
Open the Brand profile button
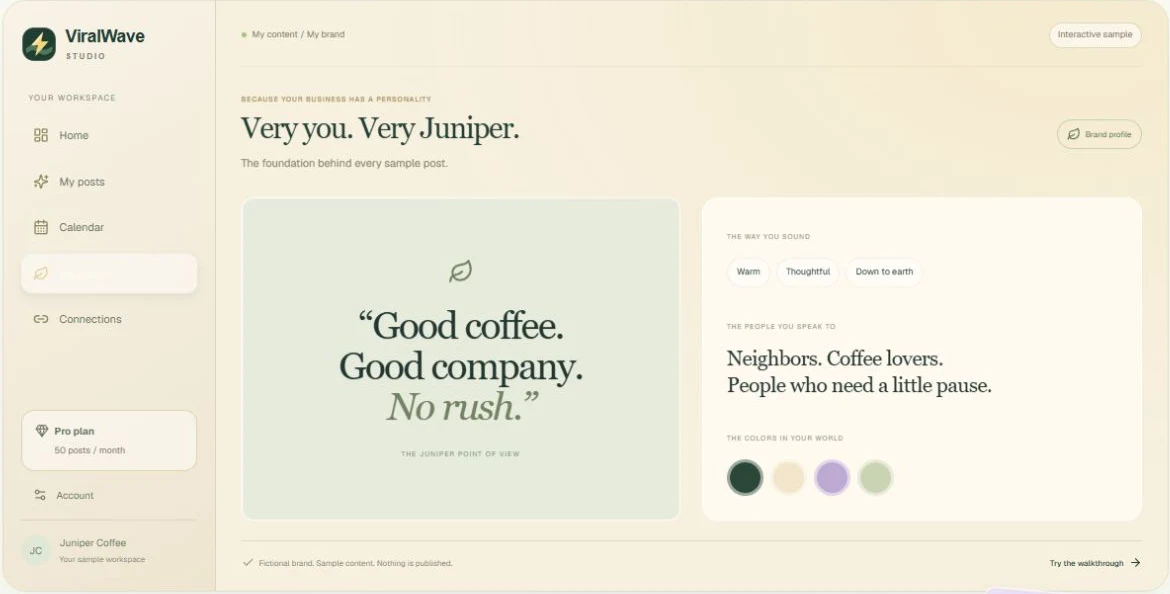point(1099,134)
